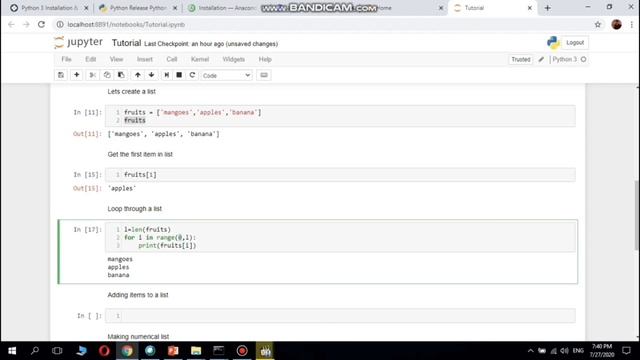Open the Kernel menu
Viewport: 640px width, 360px height.
[200, 59]
